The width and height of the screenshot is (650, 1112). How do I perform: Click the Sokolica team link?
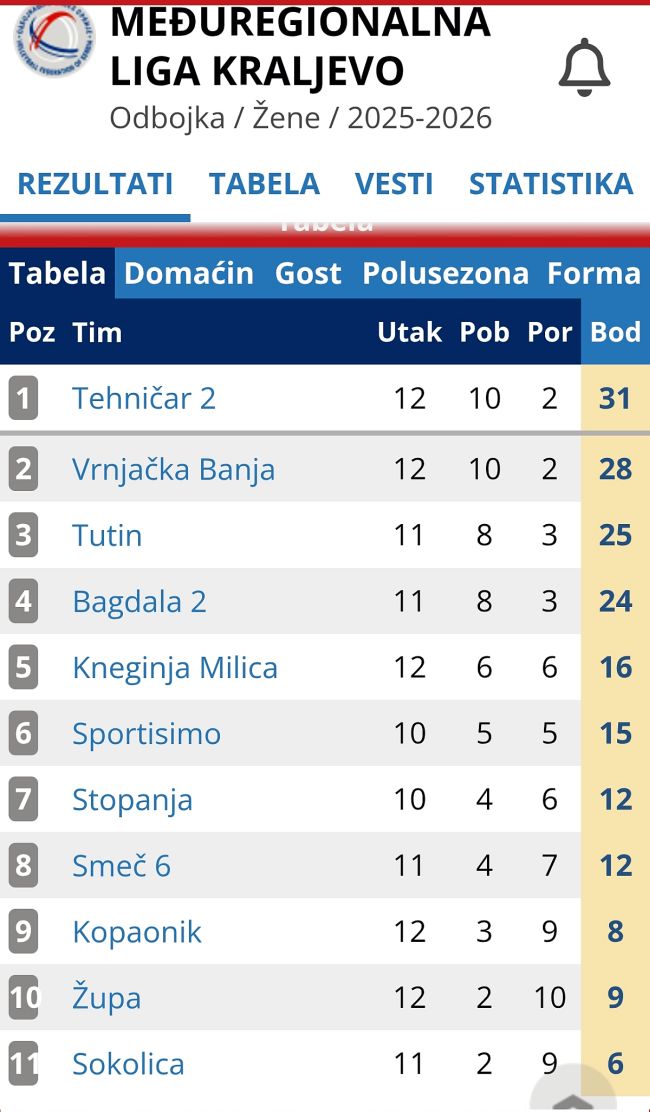point(128,1064)
